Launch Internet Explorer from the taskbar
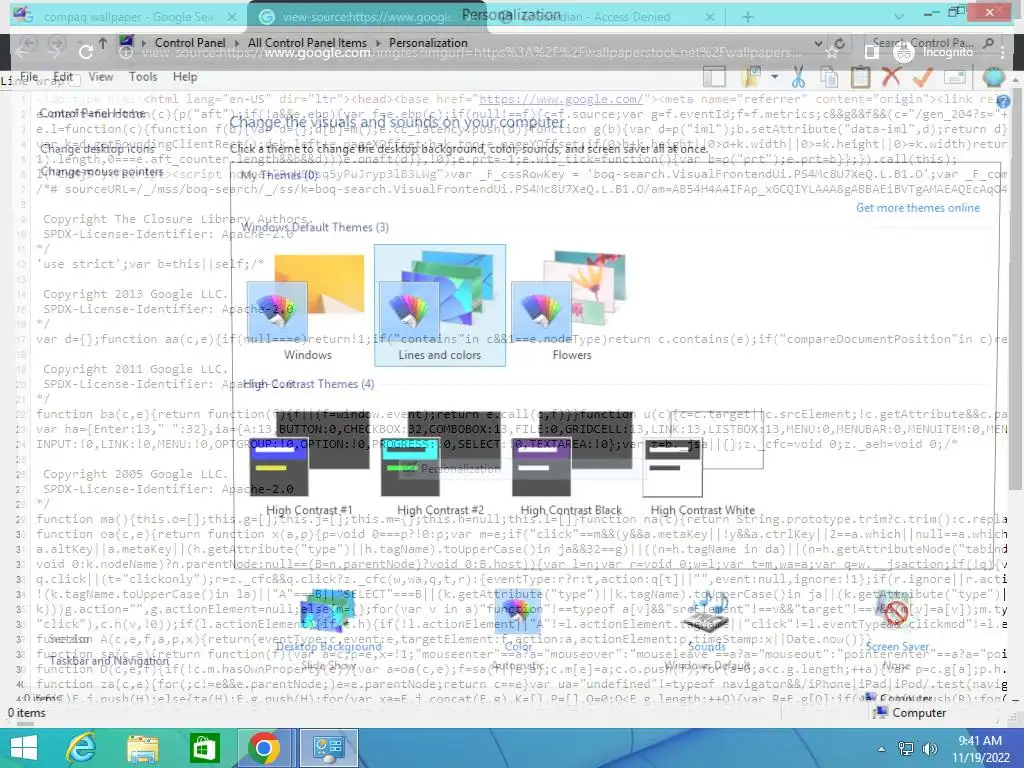 tap(81, 748)
